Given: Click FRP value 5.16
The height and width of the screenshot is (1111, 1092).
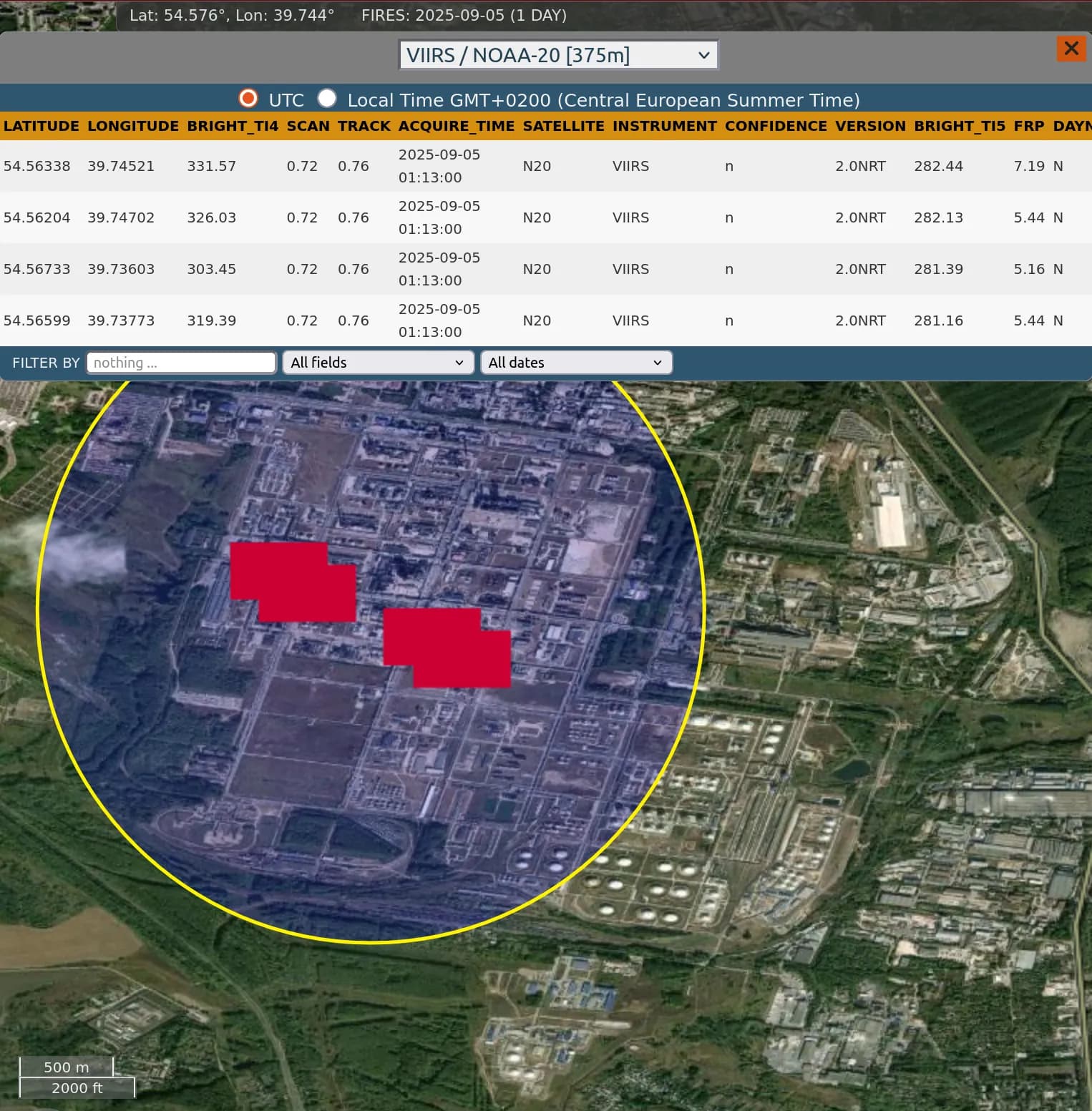Looking at the screenshot, I should tap(1029, 269).
